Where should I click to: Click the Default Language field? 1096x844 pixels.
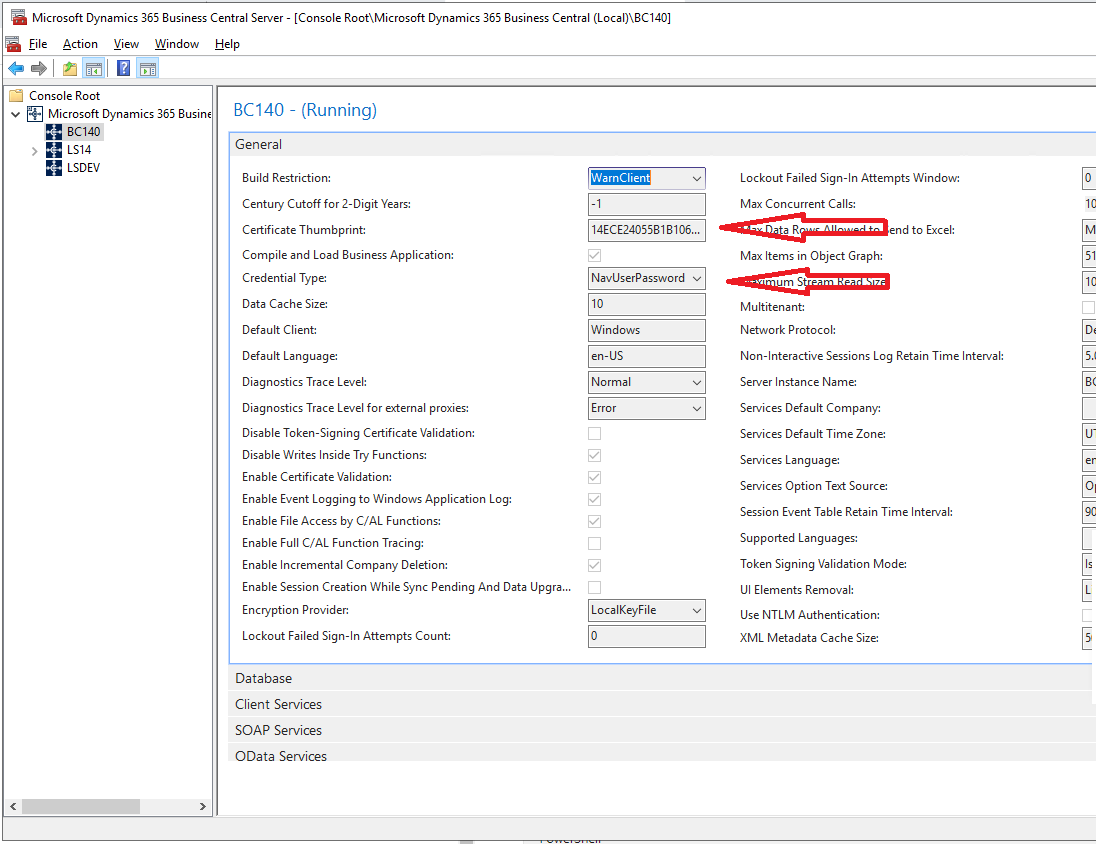pos(647,356)
